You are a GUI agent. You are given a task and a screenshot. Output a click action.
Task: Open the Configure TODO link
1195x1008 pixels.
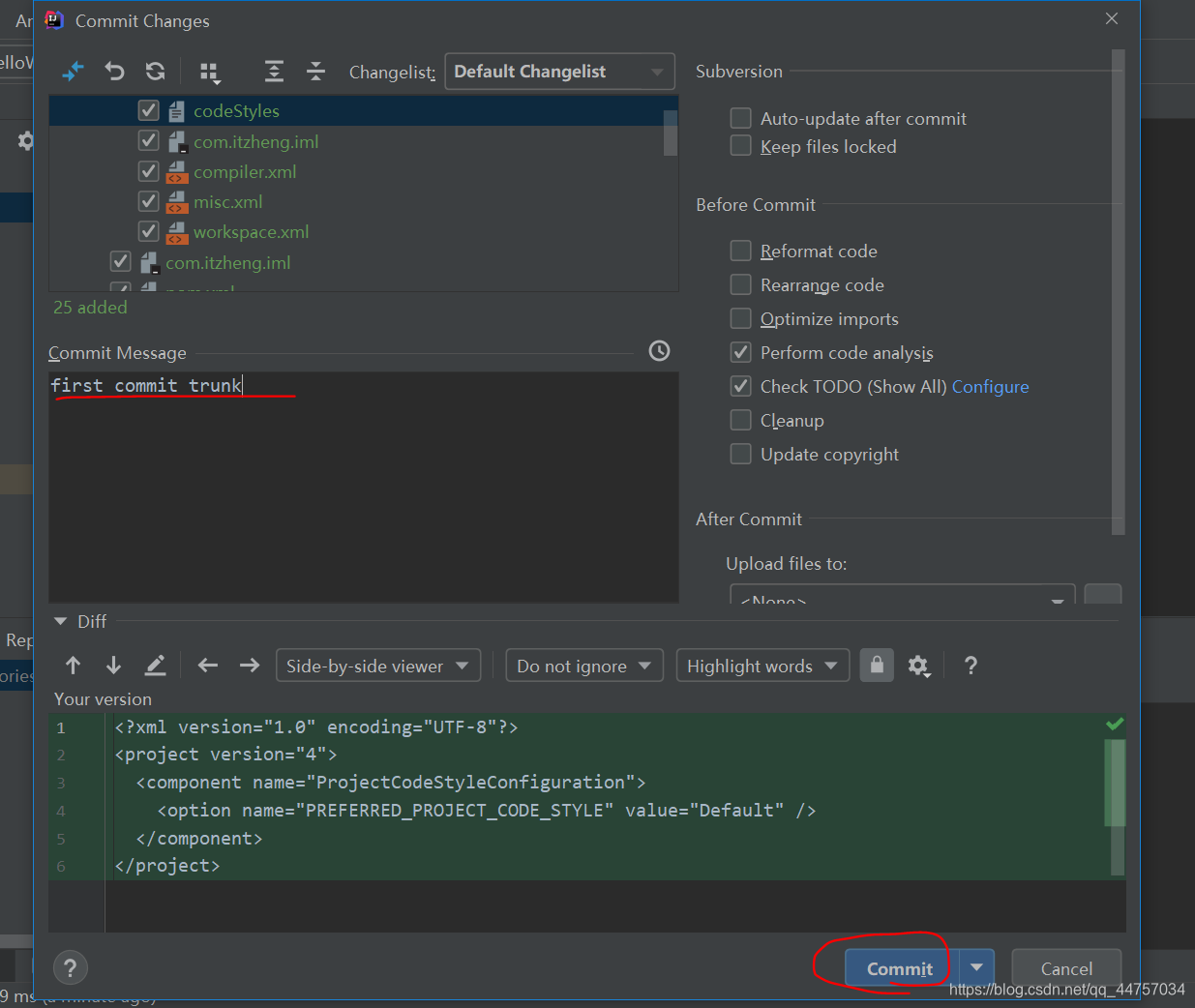(990, 387)
